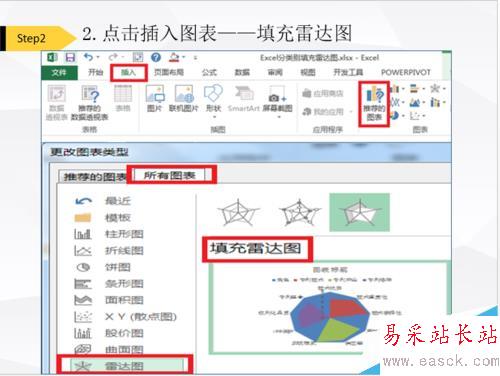500x376 pixels.
Task: Choose the basic radar chart subtype
Action: pyautogui.click(x=238, y=213)
